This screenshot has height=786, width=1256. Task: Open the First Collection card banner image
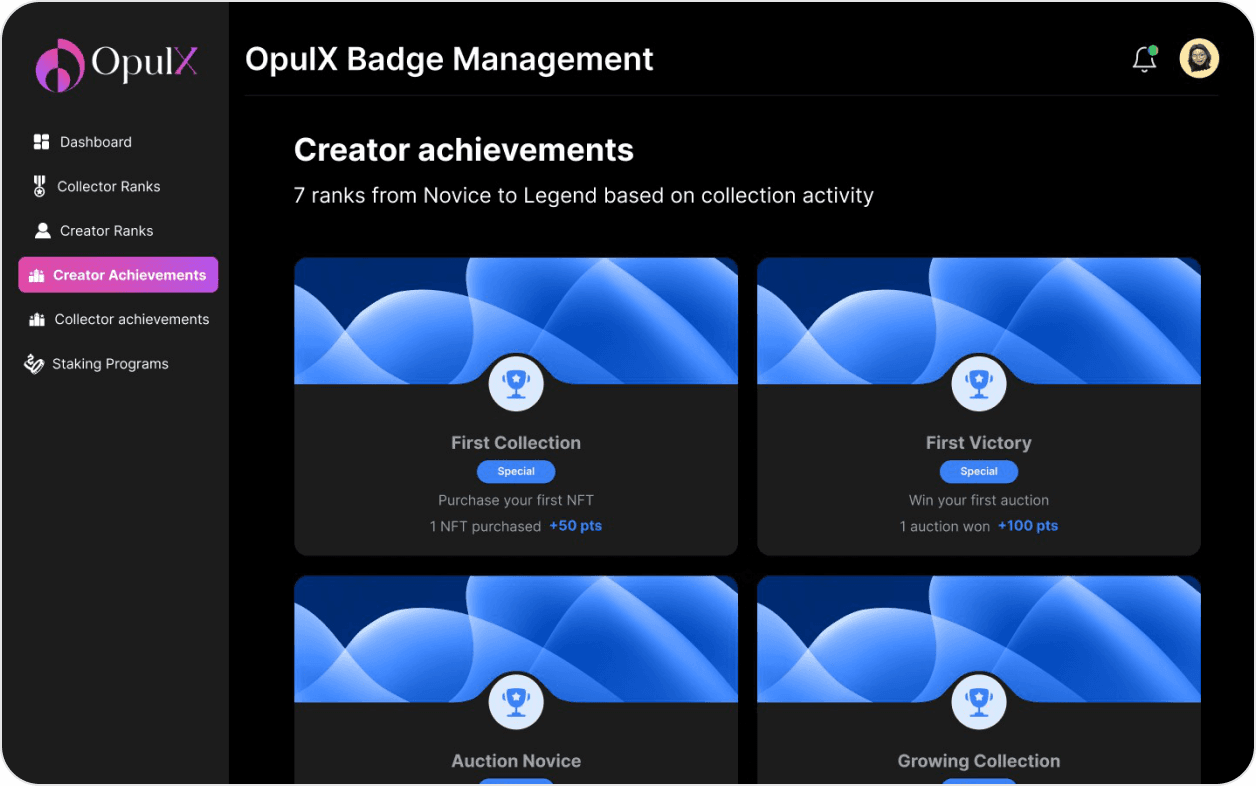tap(516, 321)
